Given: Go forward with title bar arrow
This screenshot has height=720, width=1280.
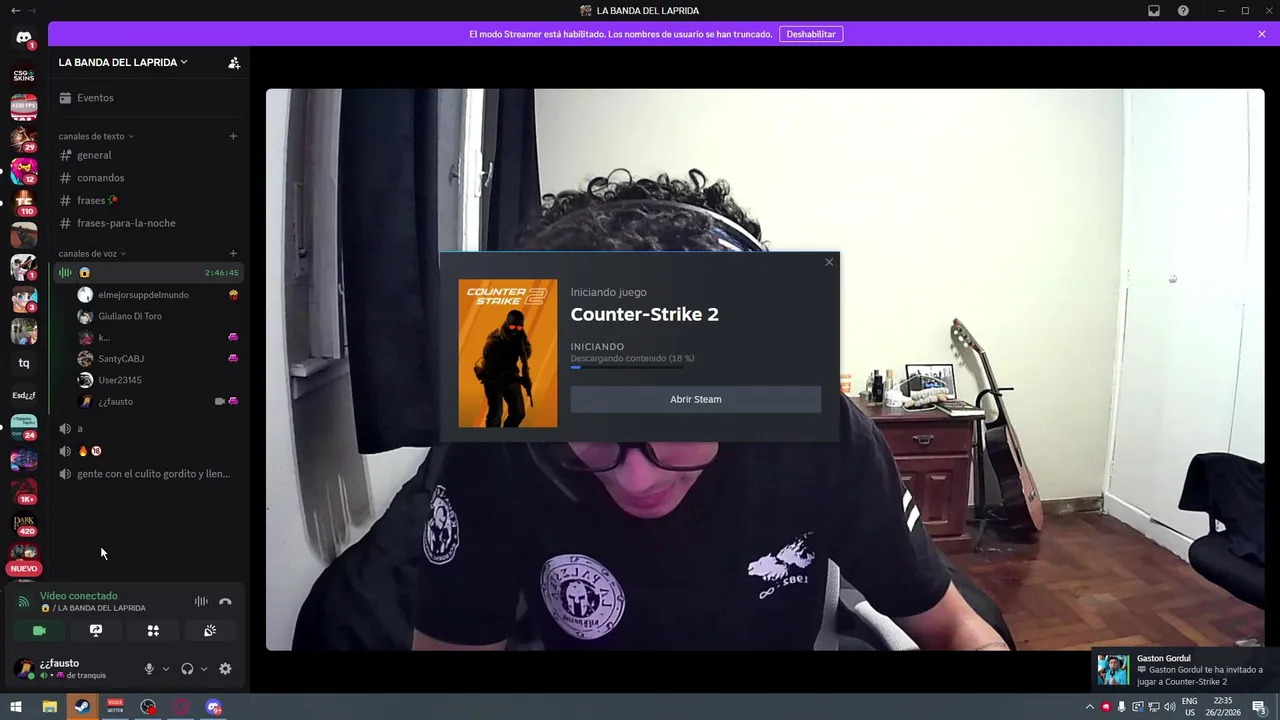Looking at the screenshot, I should tap(34, 10).
